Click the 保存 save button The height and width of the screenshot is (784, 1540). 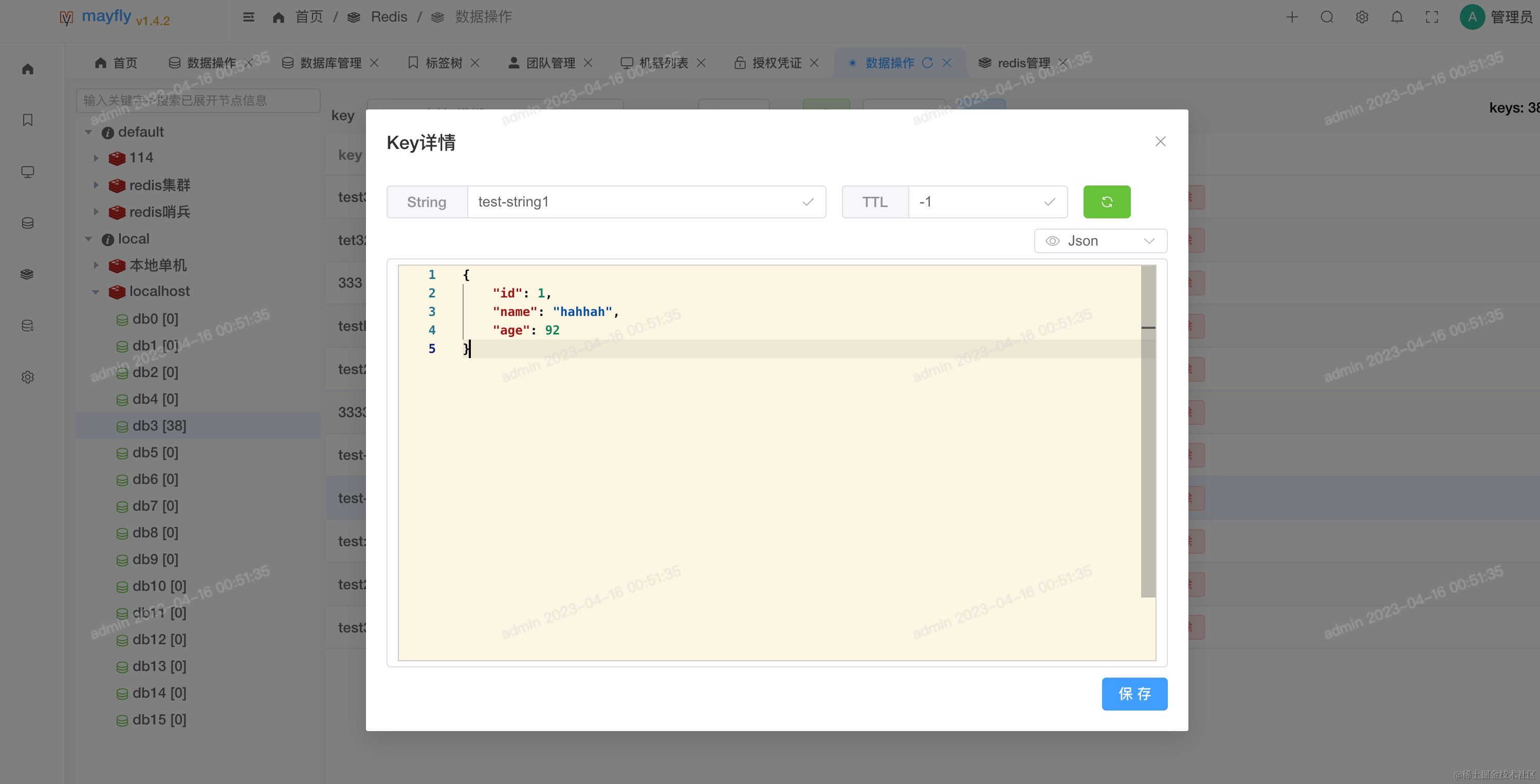[x=1134, y=694]
